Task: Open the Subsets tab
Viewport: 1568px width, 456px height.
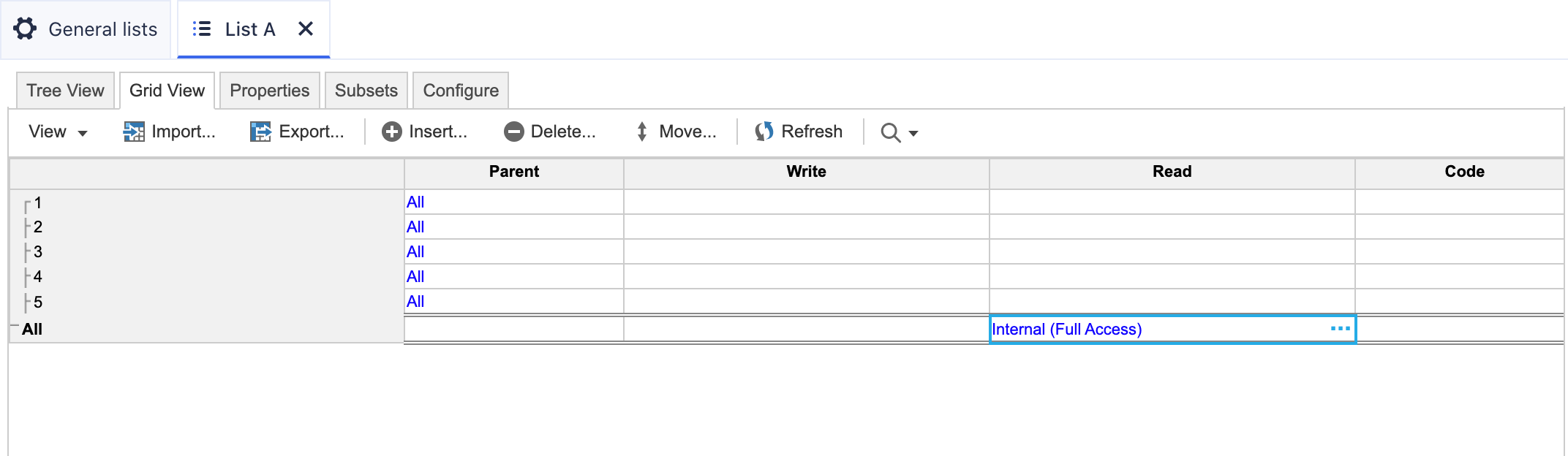Action: point(366,90)
